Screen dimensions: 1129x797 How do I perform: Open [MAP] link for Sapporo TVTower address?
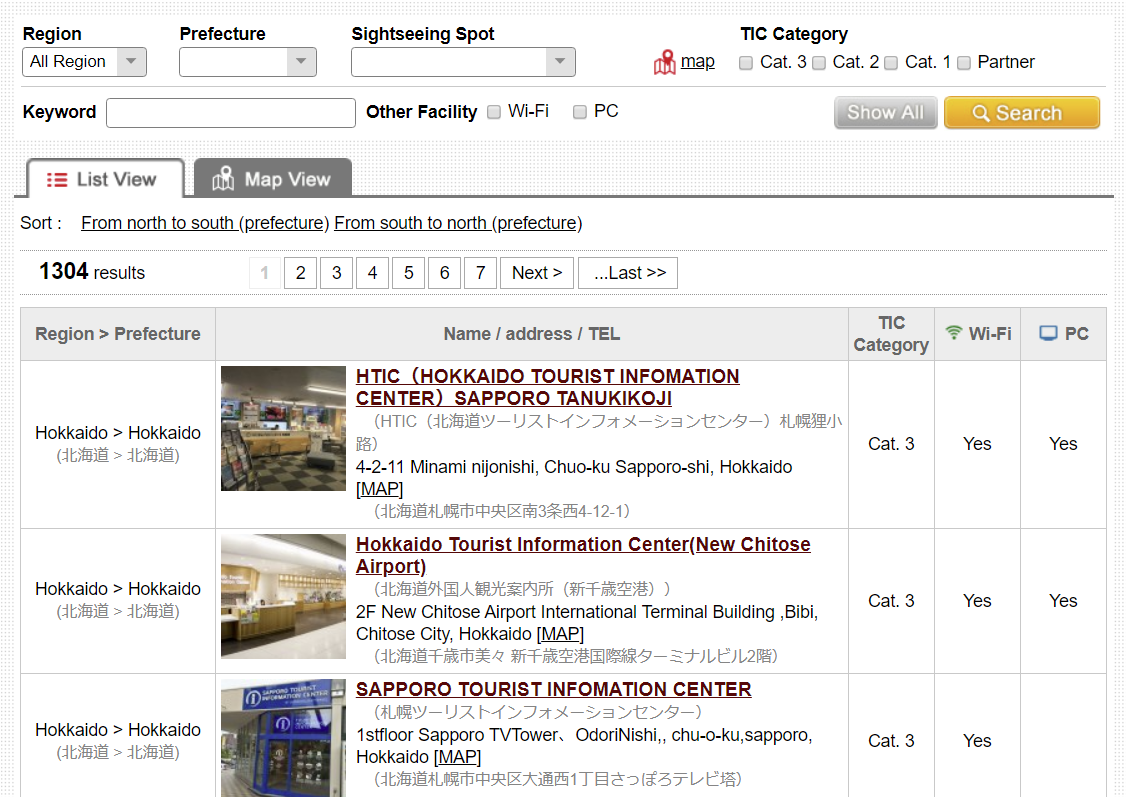point(457,757)
